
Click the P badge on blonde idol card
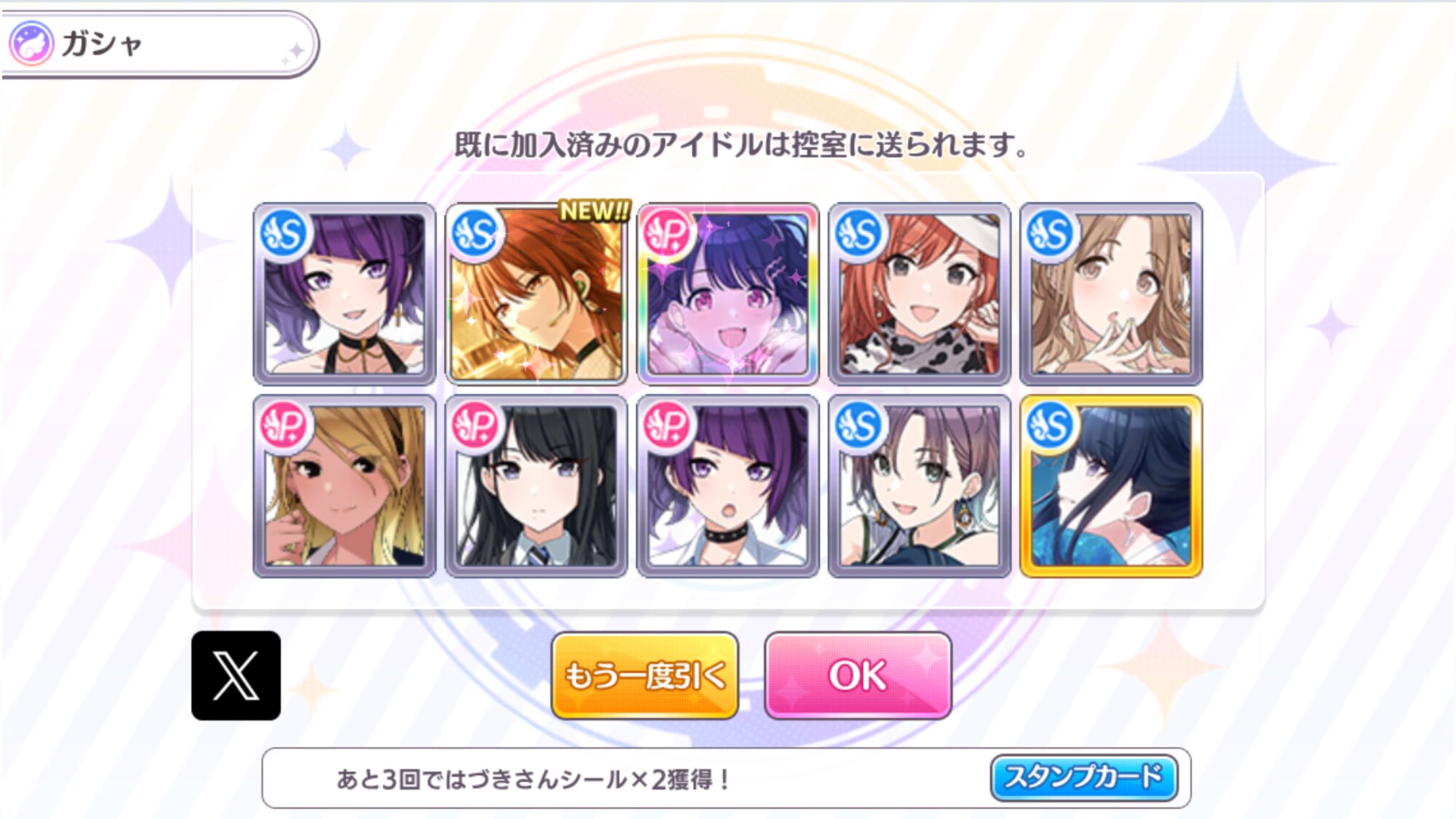[285, 425]
